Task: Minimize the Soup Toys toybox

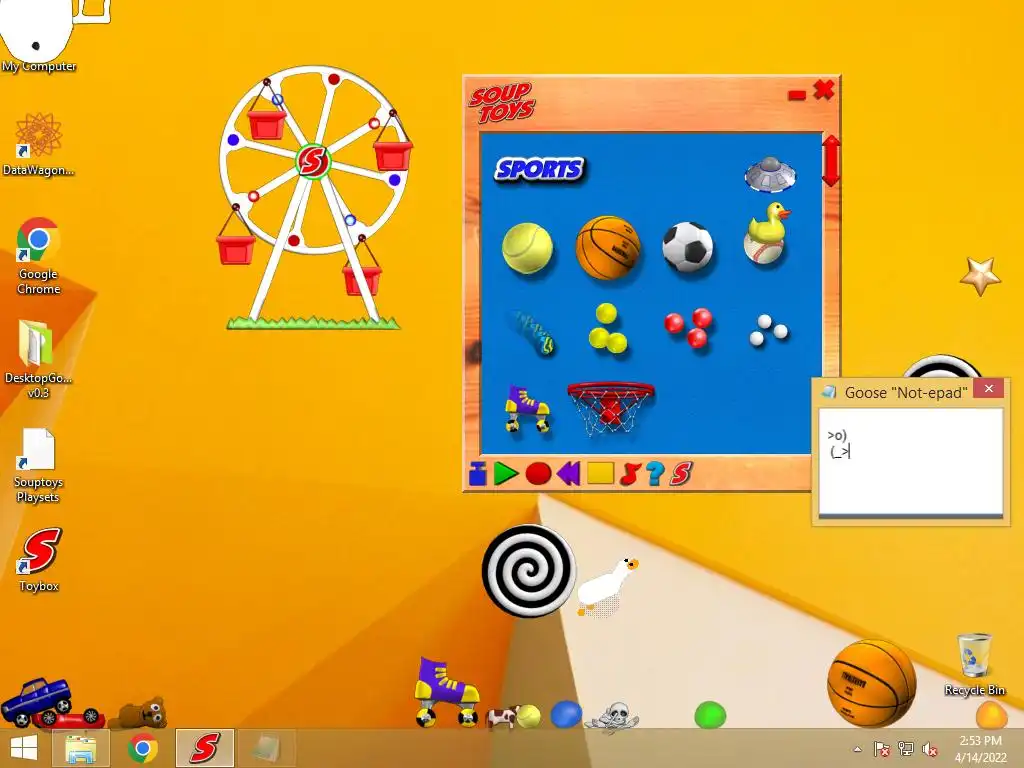Action: 797,95
